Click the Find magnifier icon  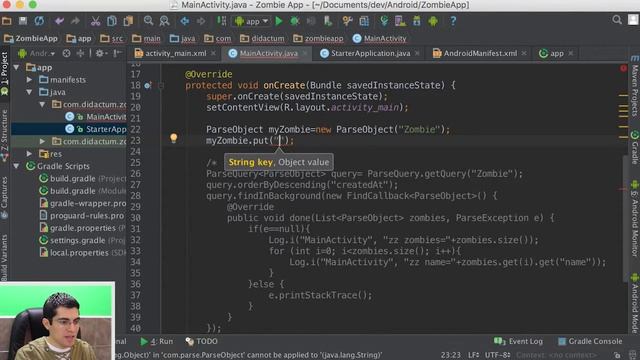click(148, 21)
